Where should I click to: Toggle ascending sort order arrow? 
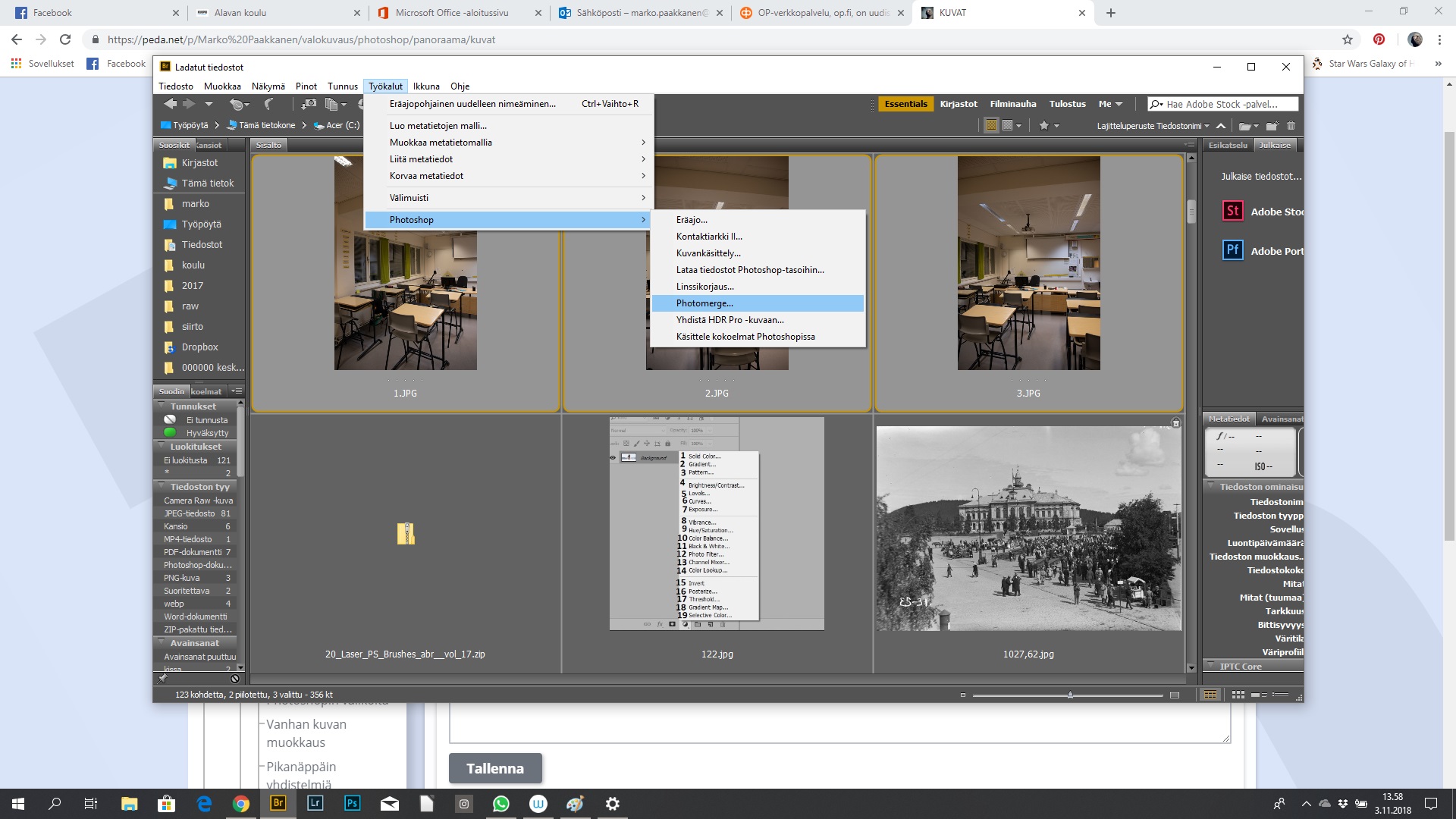(x=1221, y=126)
